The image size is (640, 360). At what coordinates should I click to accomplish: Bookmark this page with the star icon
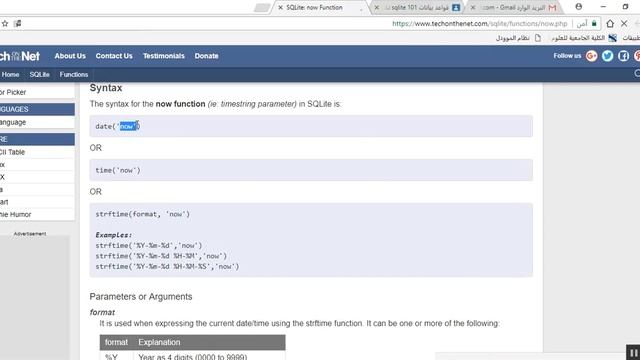pos(5,24)
